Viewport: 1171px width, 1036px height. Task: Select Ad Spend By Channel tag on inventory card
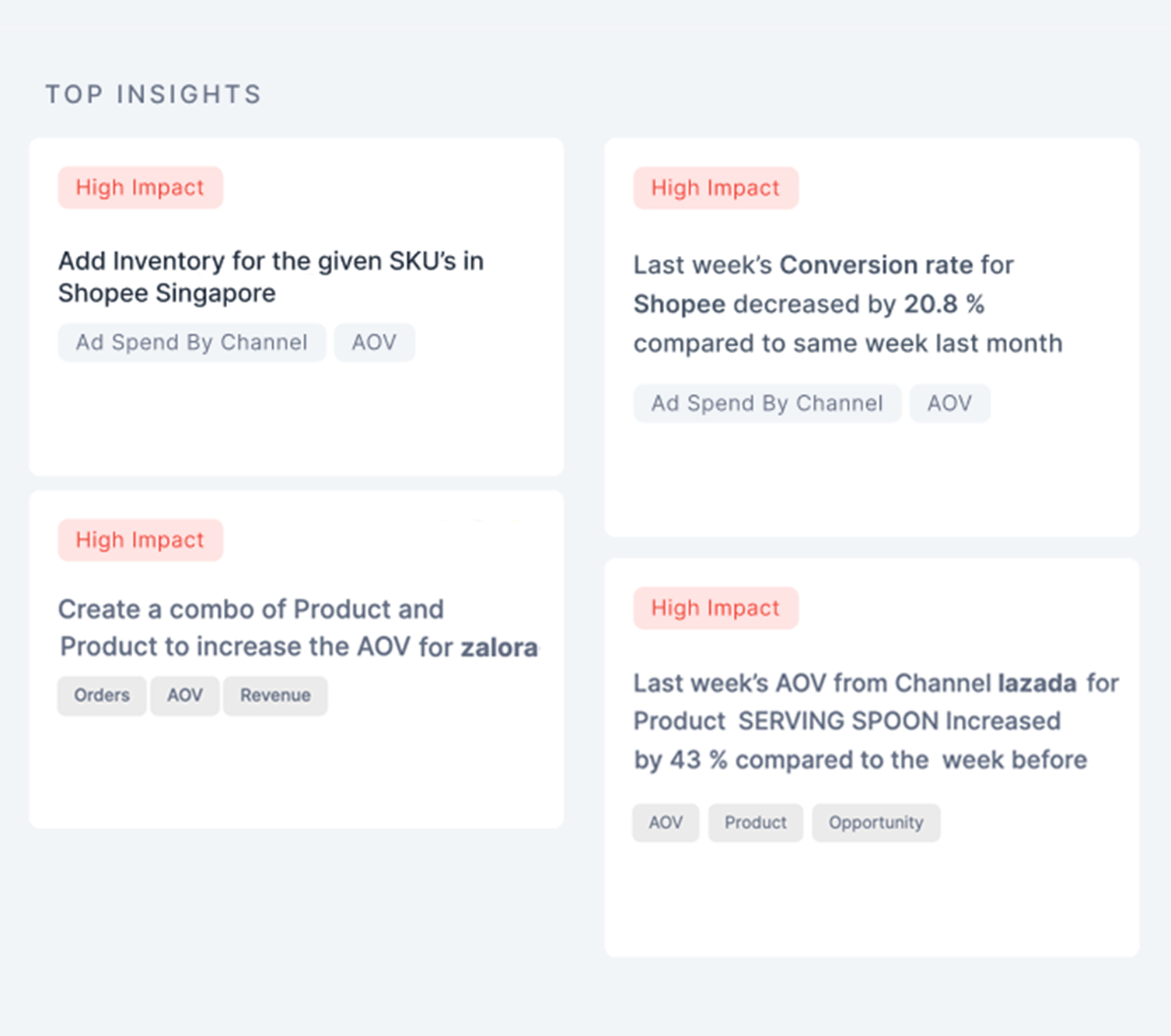pyautogui.click(x=191, y=342)
